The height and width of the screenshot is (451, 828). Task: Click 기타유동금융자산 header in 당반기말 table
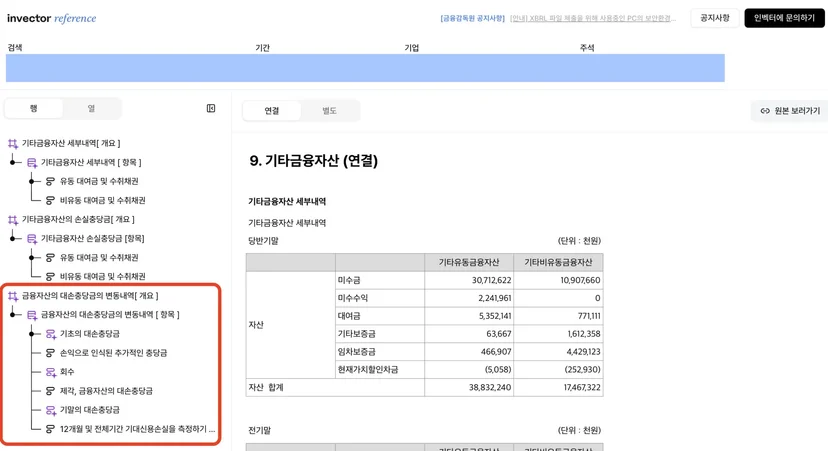tap(469, 262)
